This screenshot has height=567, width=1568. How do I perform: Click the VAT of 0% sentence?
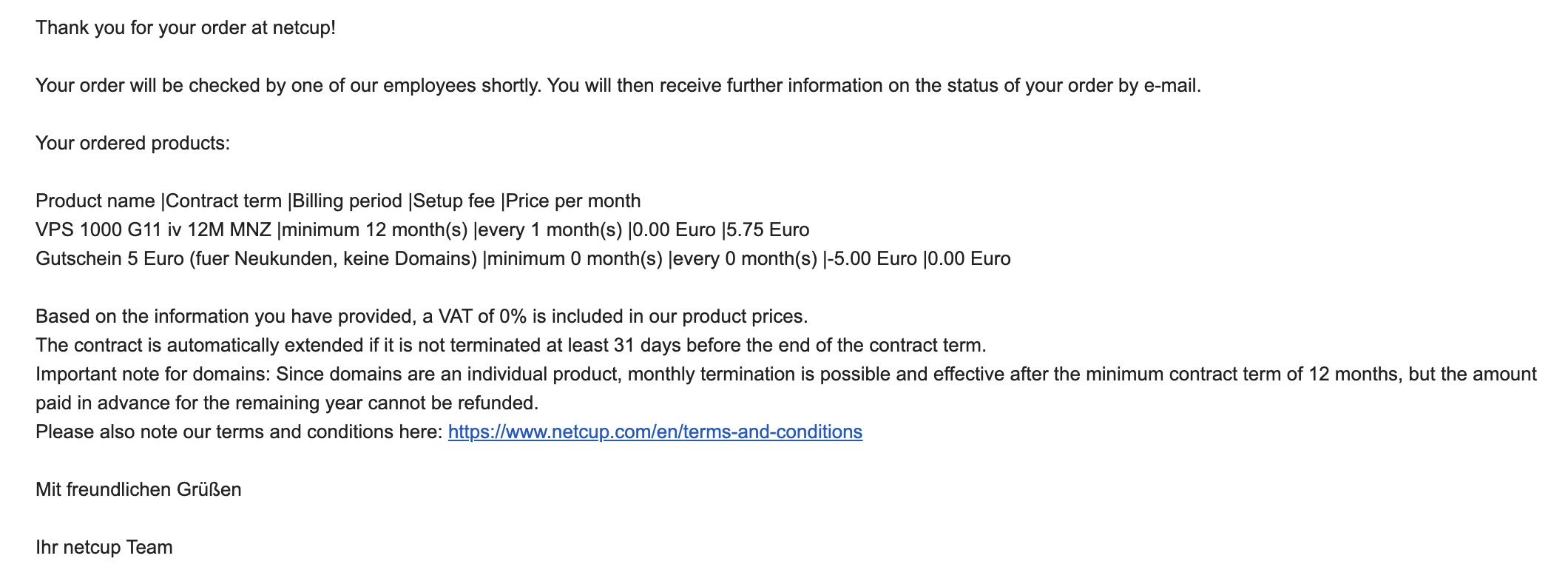click(422, 316)
